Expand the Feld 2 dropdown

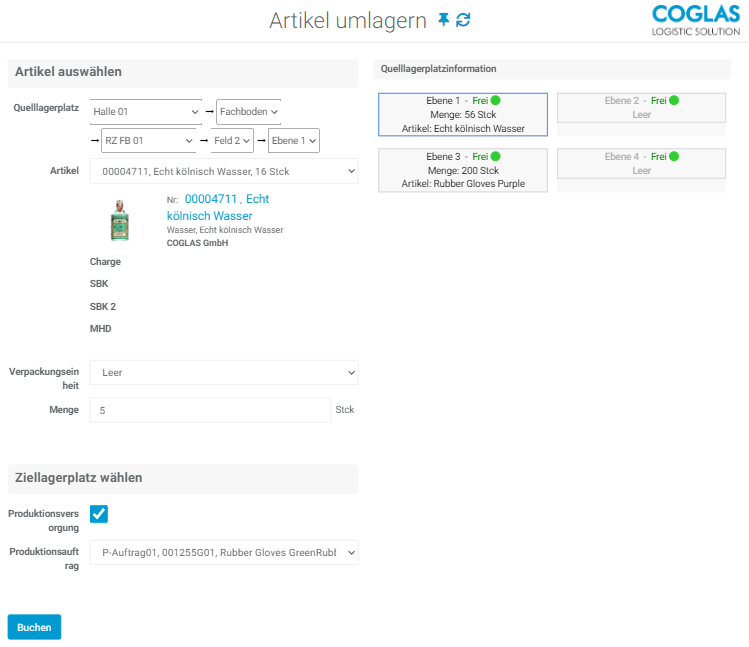(232, 141)
